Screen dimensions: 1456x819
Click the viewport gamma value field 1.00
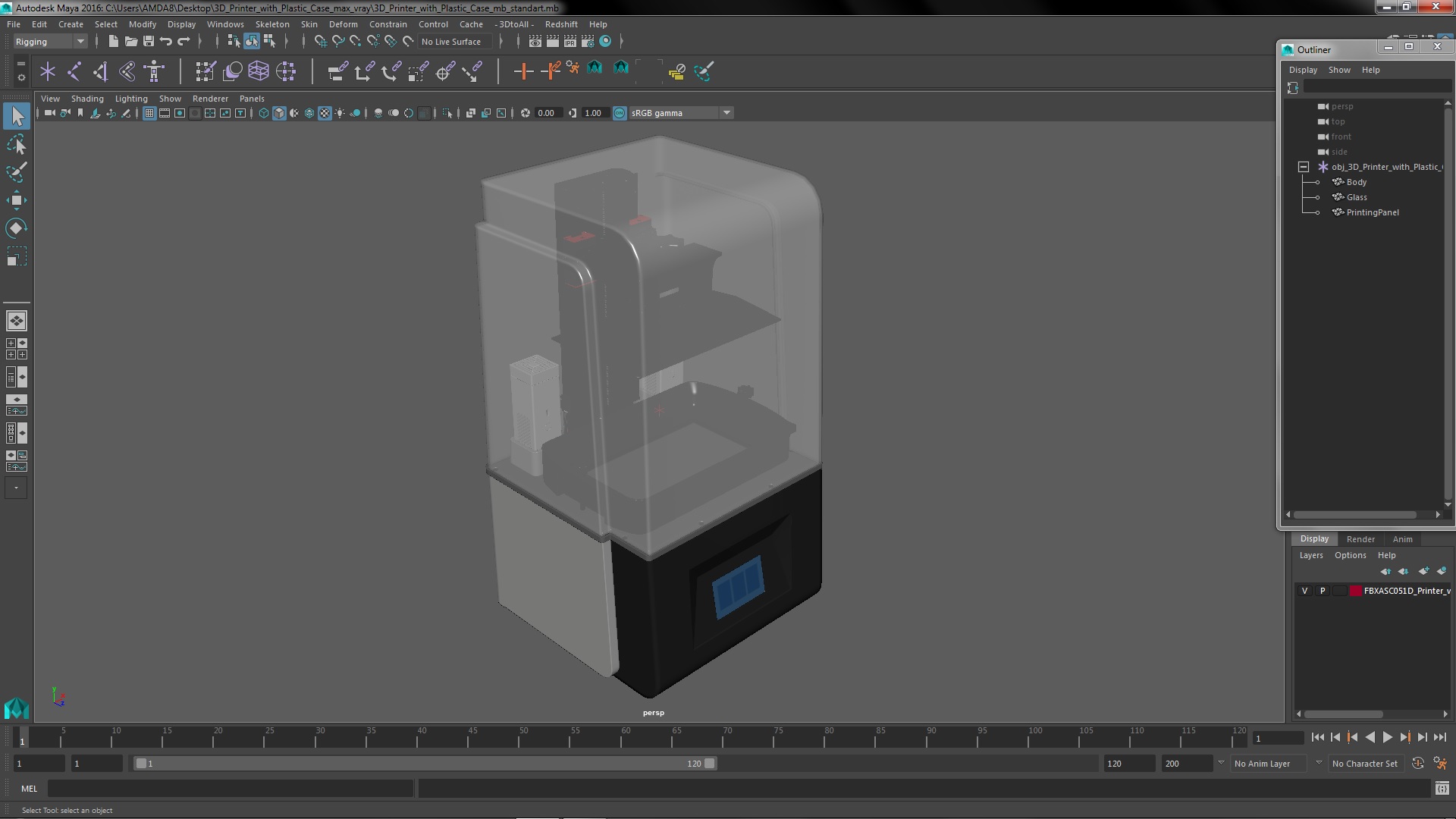(594, 113)
